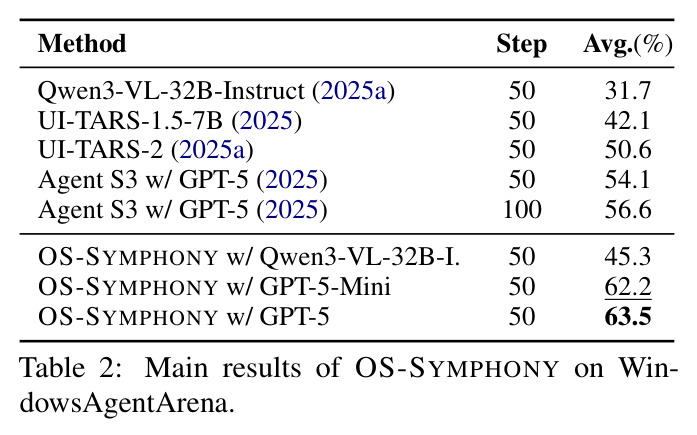This screenshot has width=697, height=435.
Task: Click the step value 100
Action: coord(522,209)
